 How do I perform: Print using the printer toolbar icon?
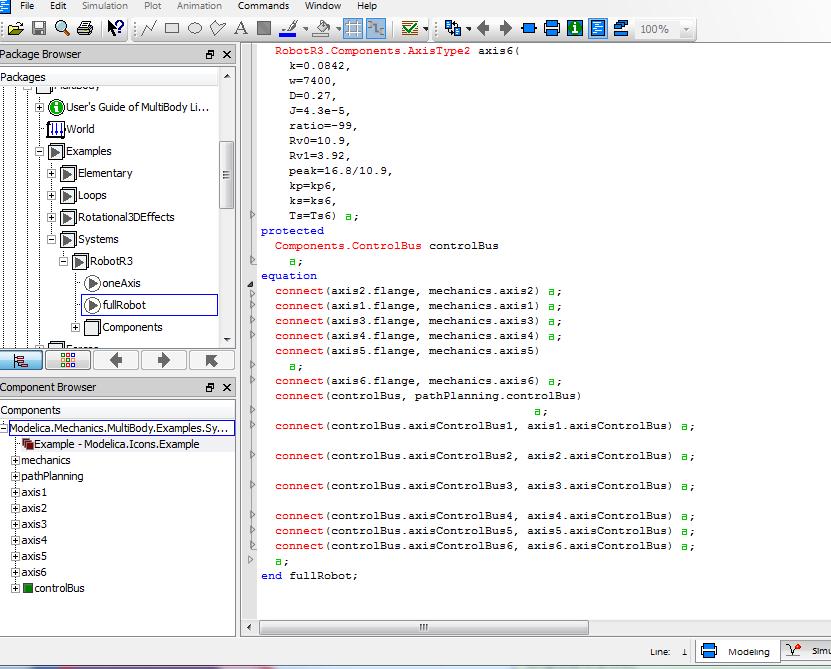[x=85, y=28]
